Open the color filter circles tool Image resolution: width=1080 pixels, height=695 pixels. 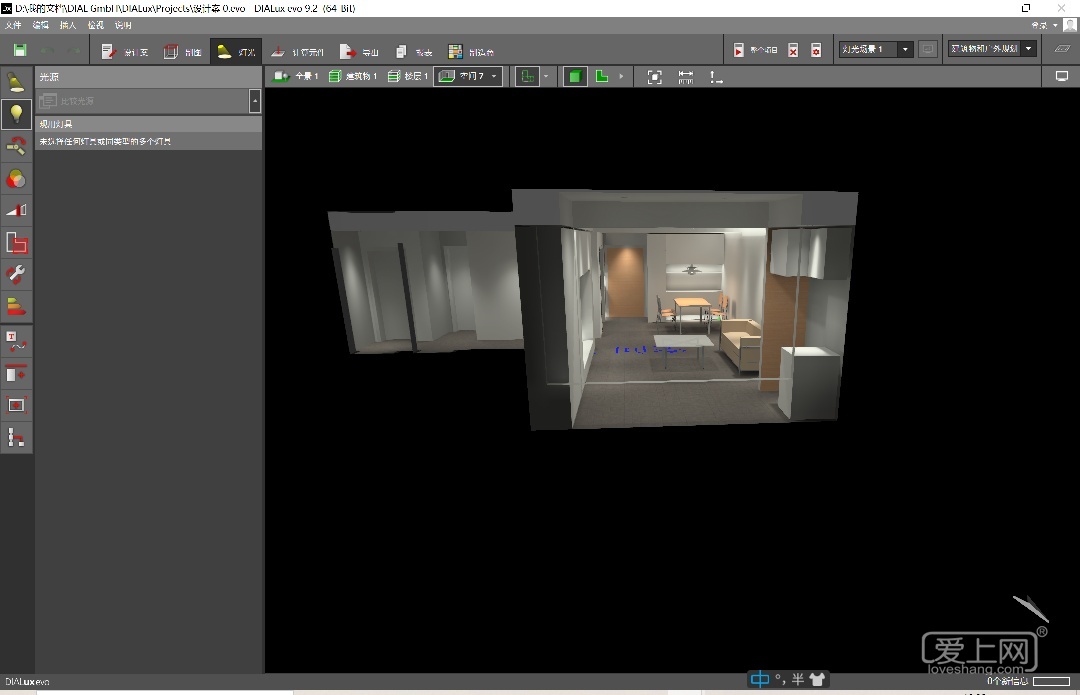pyautogui.click(x=16, y=179)
